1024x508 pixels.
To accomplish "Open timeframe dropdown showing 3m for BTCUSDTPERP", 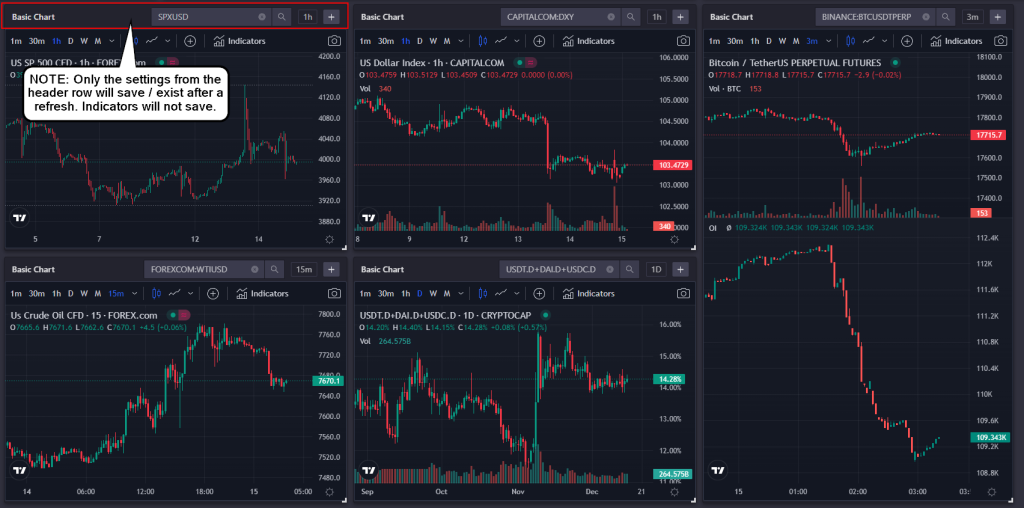I will tap(972, 17).
